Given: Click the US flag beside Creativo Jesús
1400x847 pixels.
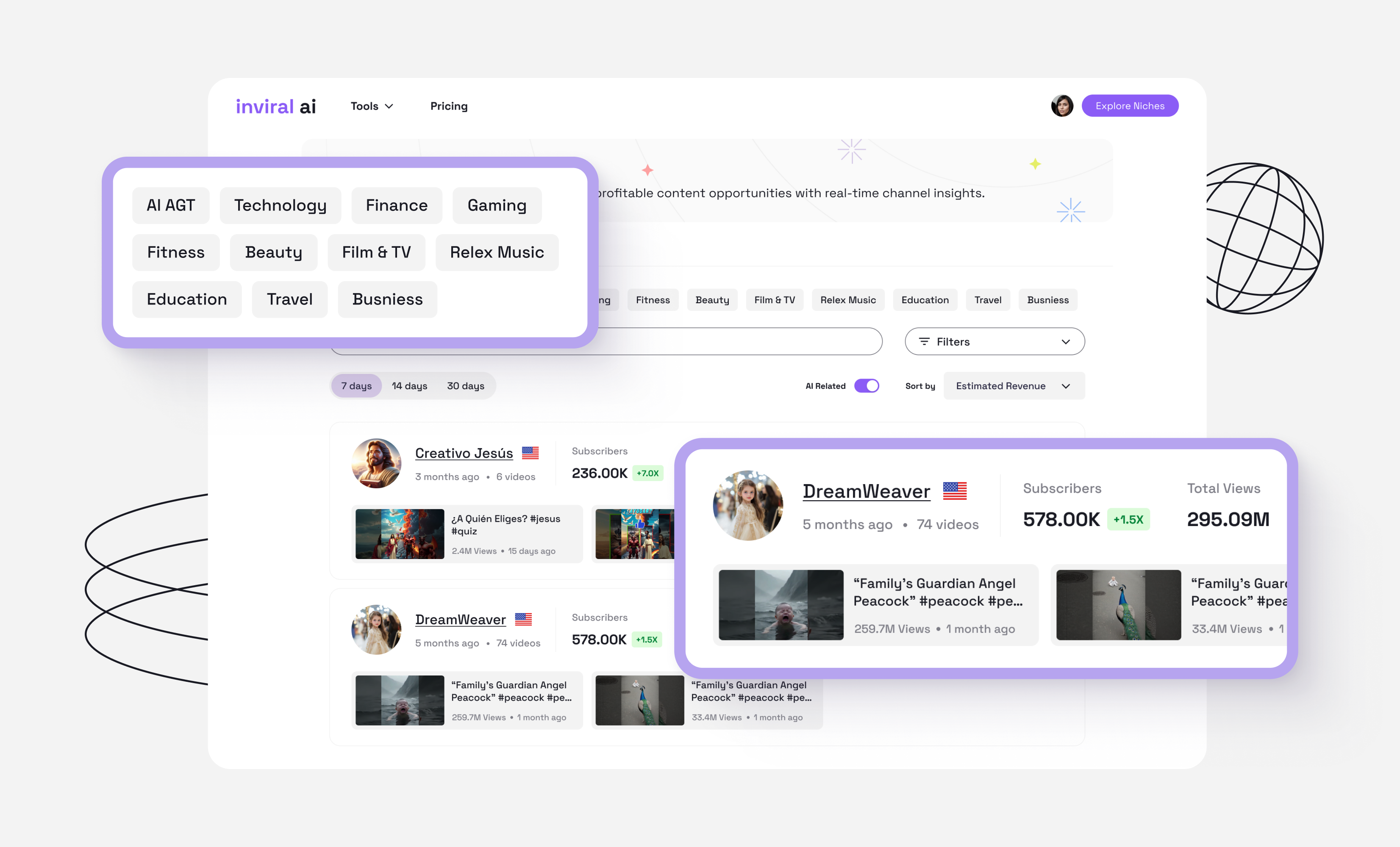Looking at the screenshot, I should 530,453.
